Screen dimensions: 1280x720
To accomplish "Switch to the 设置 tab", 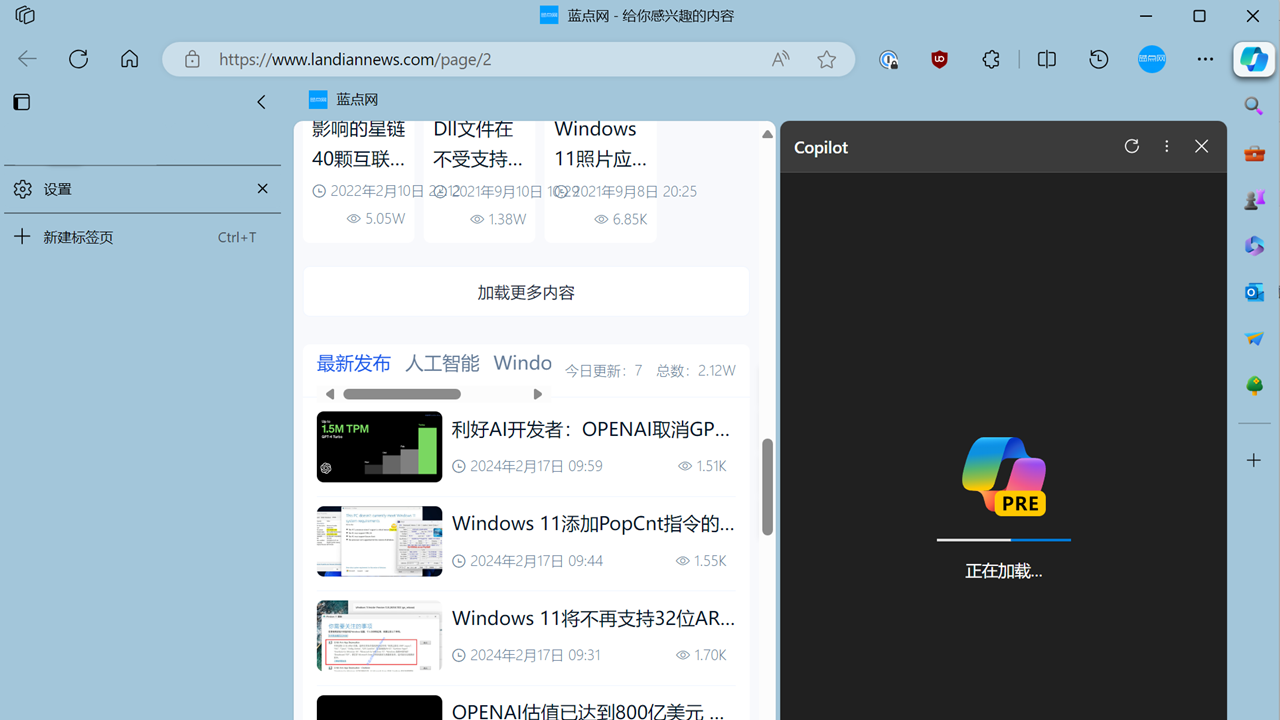I will click(x=130, y=189).
